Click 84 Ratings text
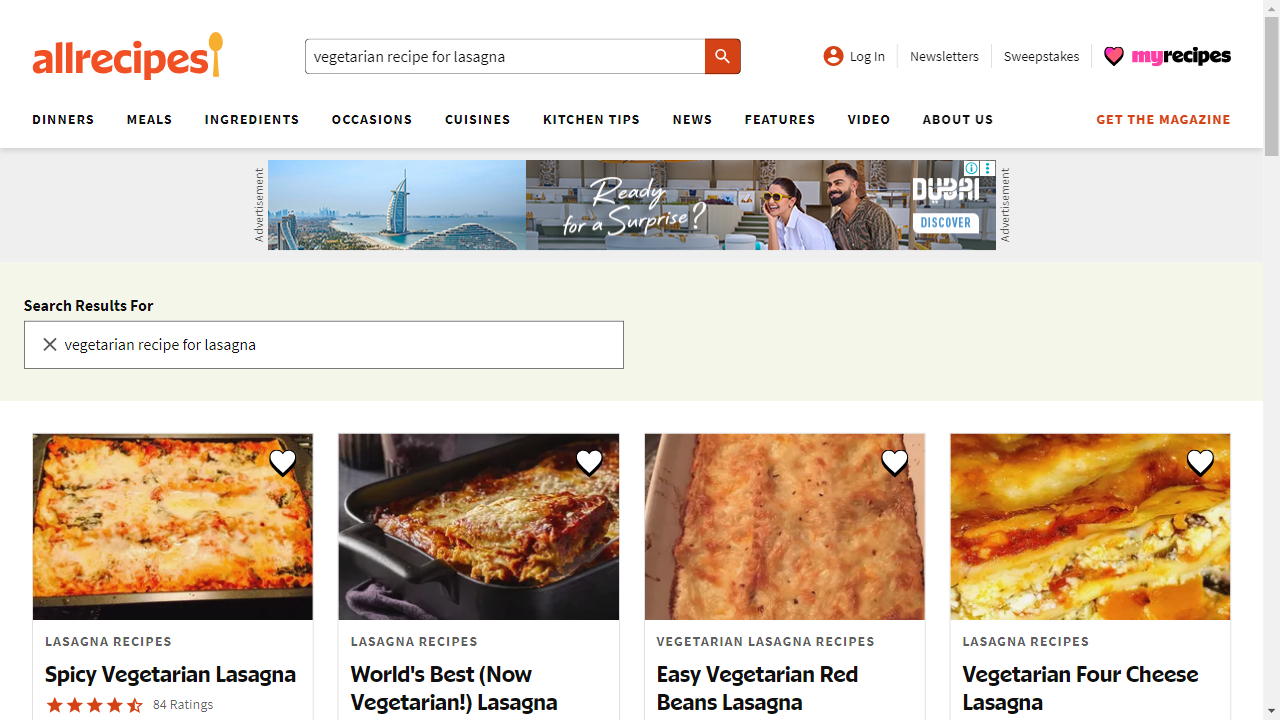1280x720 pixels. click(183, 705)
